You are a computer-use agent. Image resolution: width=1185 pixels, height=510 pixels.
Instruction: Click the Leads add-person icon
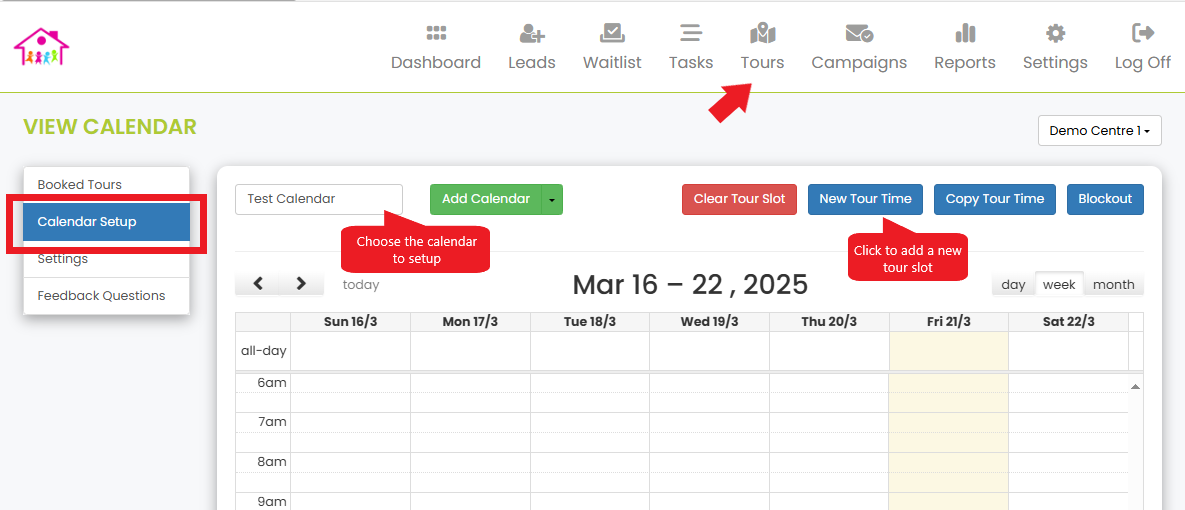[532, 33]
